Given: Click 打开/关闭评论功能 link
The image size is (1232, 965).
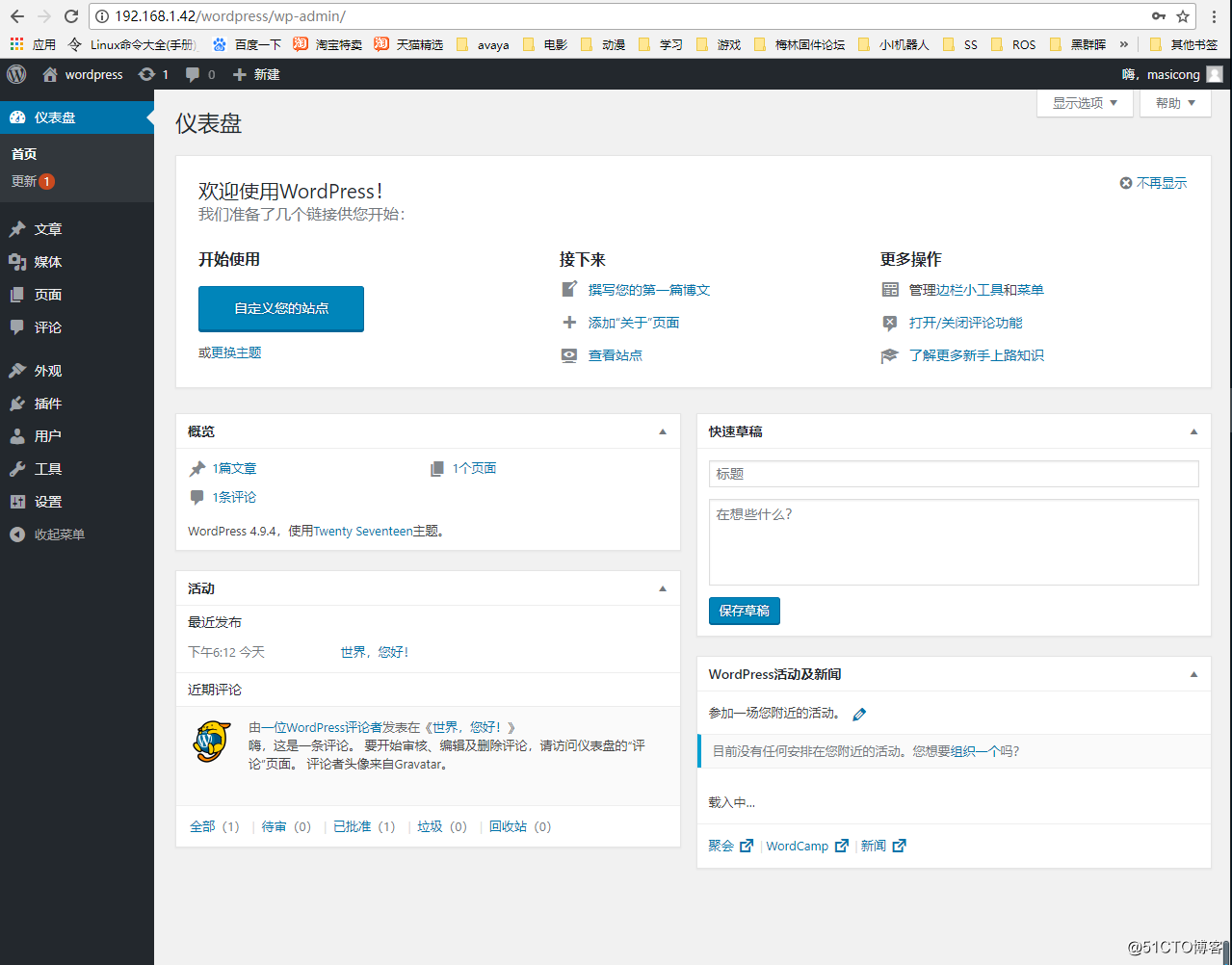Looking at the screenshot, I should 966,323.
